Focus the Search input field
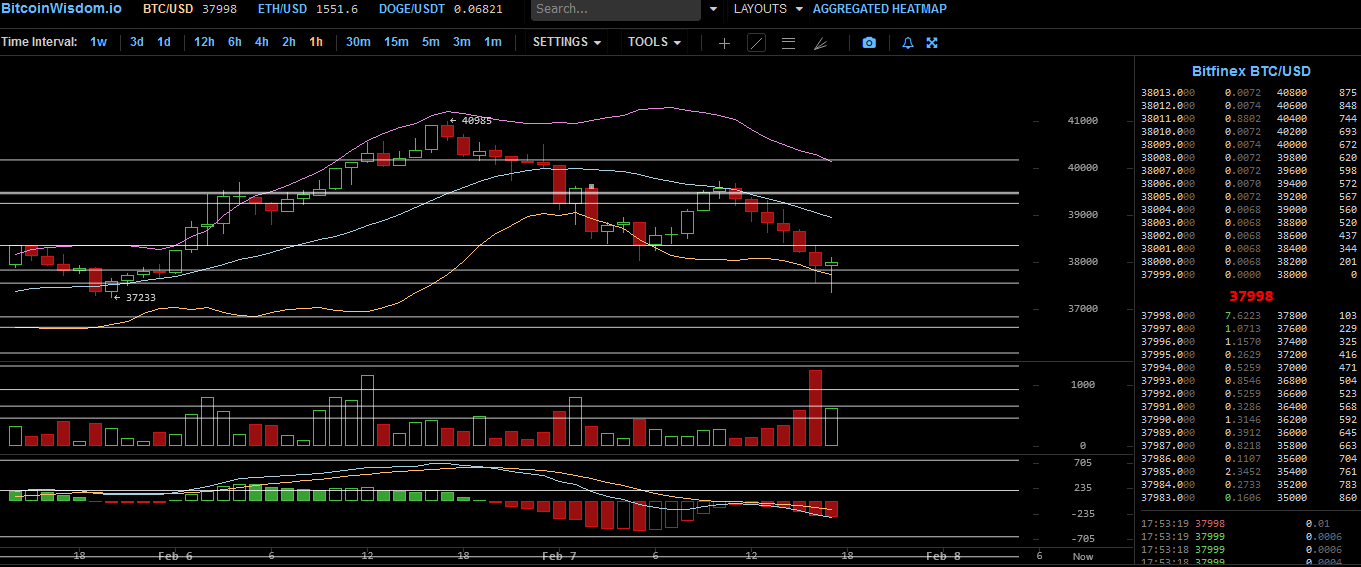1361x567 pixels. (616, 9)
